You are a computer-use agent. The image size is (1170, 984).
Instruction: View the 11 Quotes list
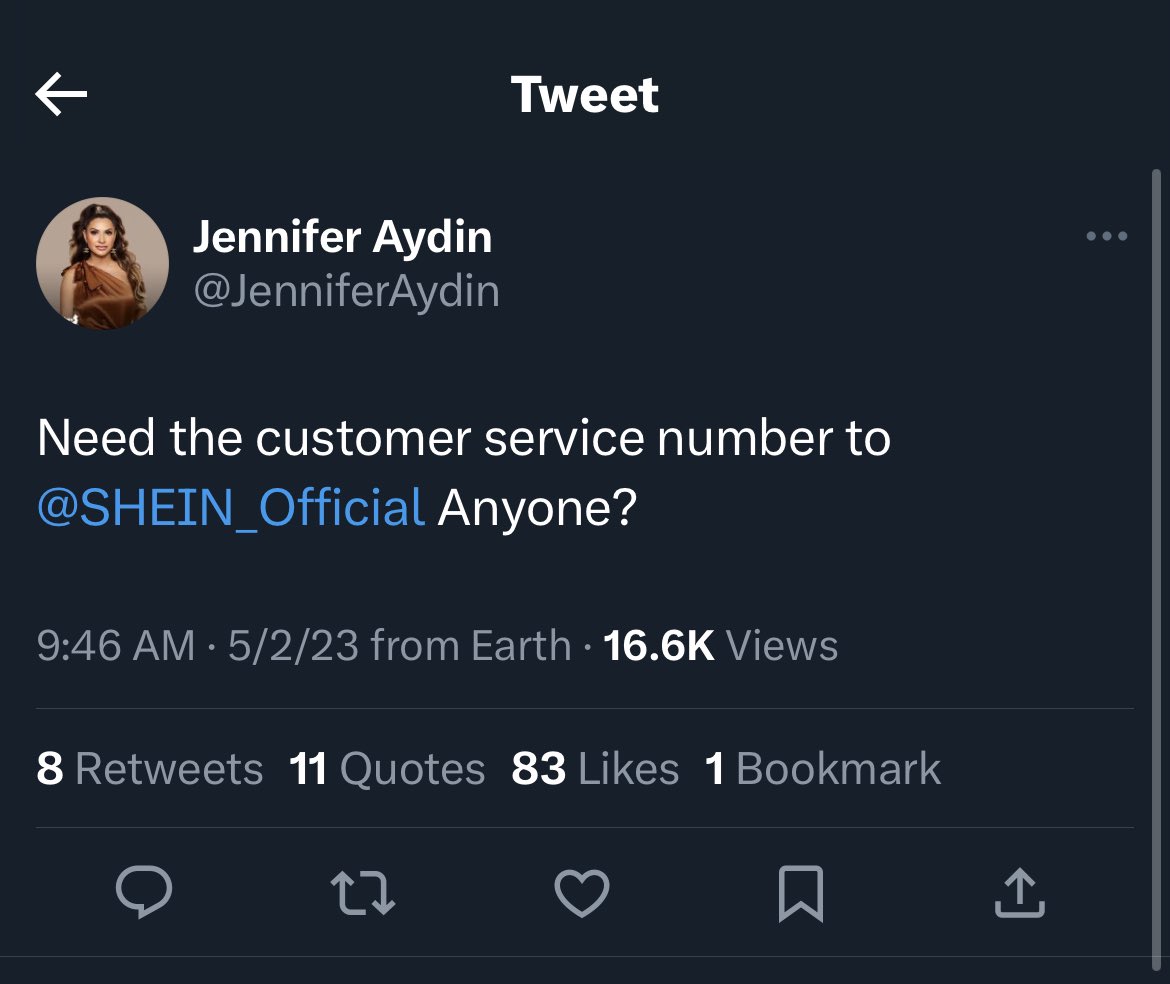click(x=387, y=768)
